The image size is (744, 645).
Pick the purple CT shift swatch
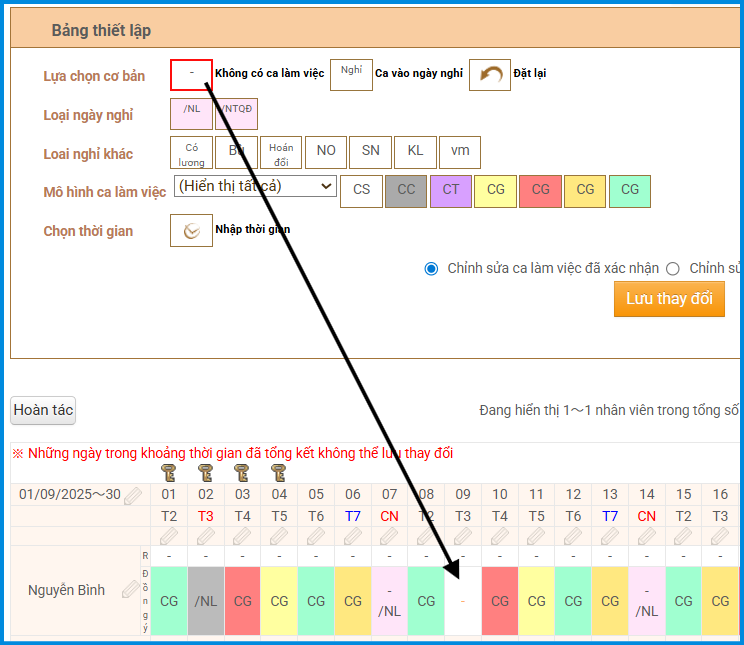(x=451, y=191)
